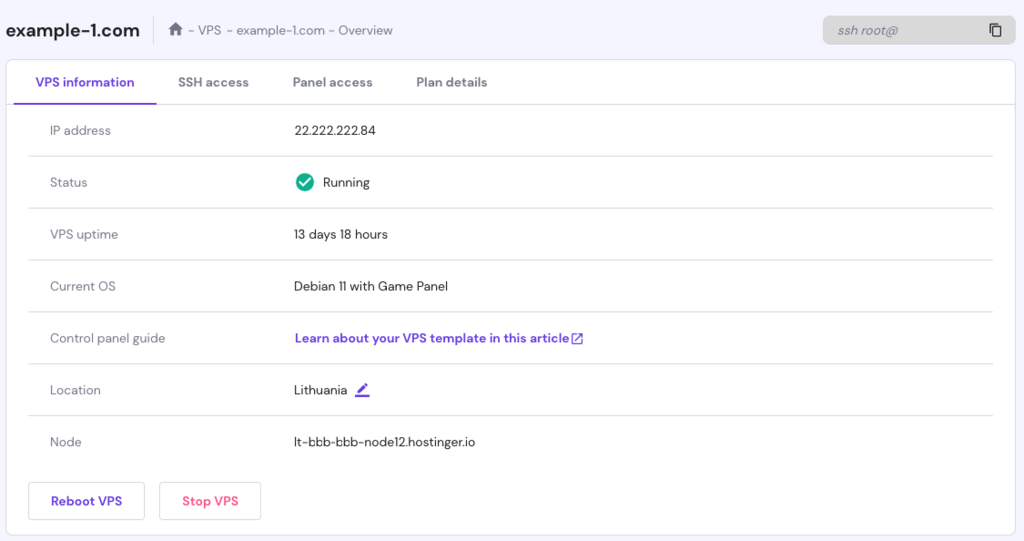This screenshot has width=1024, height=541.
Task: Open external link icon beside template article
Action: coord(577,338)
